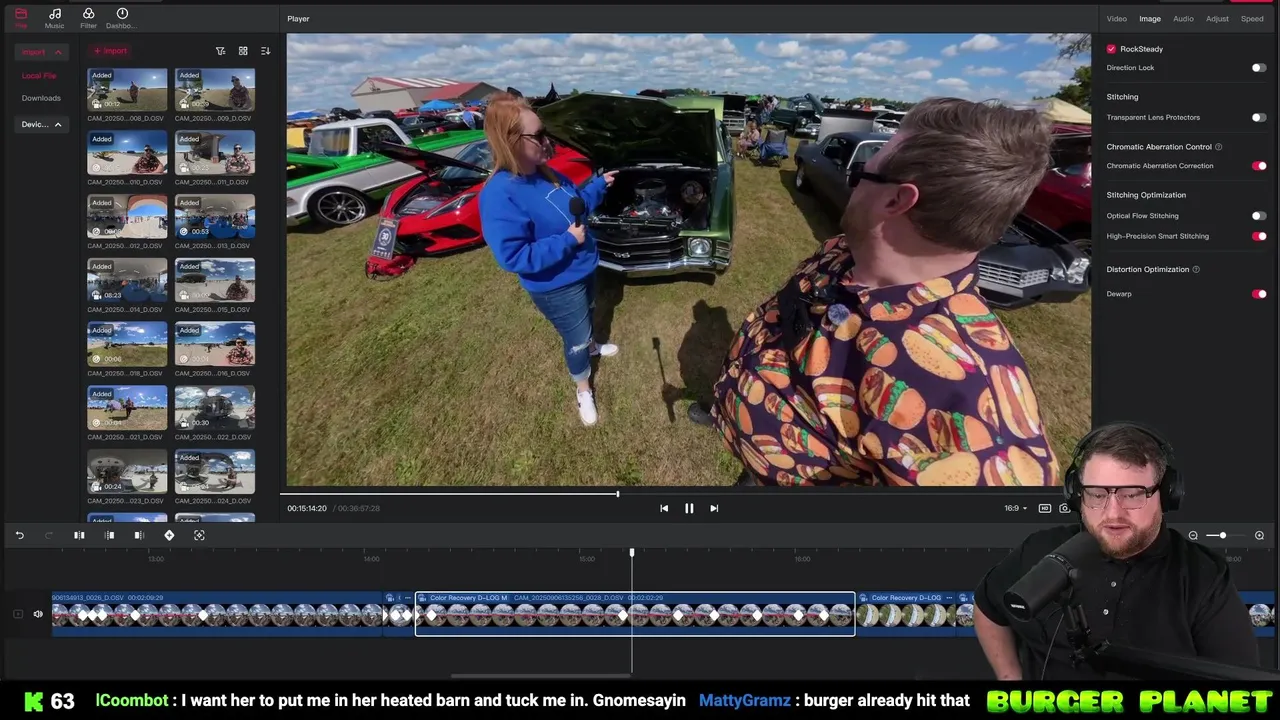Image resolution: width=1280 pixels, height=720 pixels.
Task: Uncheck the RockSteady checkbox
Action: pyautogui.click(x=1111, y=49)
